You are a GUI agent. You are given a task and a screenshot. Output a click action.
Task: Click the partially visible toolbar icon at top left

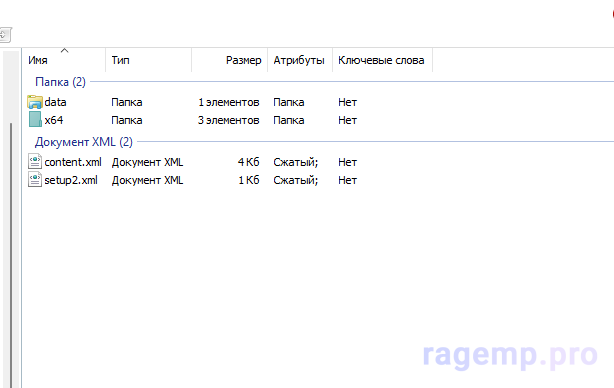5,35
